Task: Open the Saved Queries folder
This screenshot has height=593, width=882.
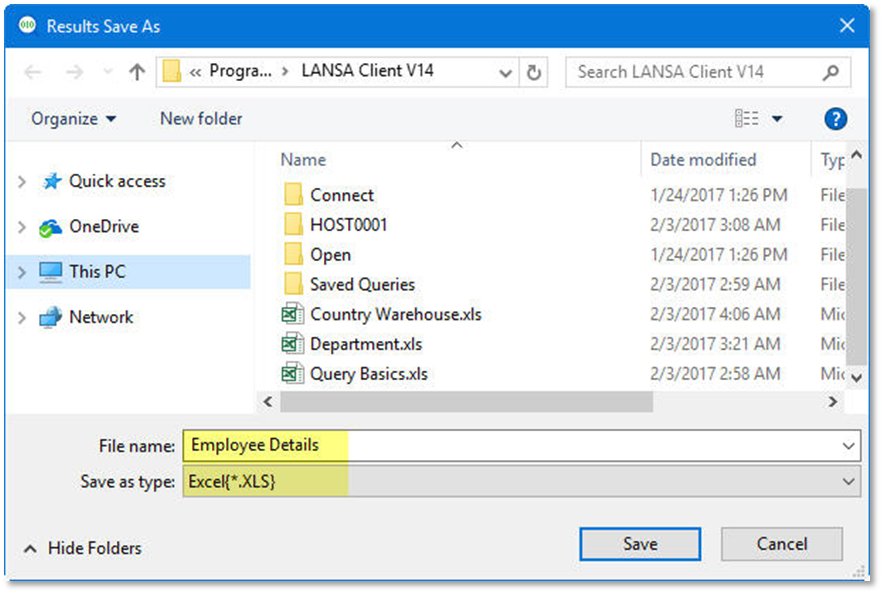Action: point(361,284)
